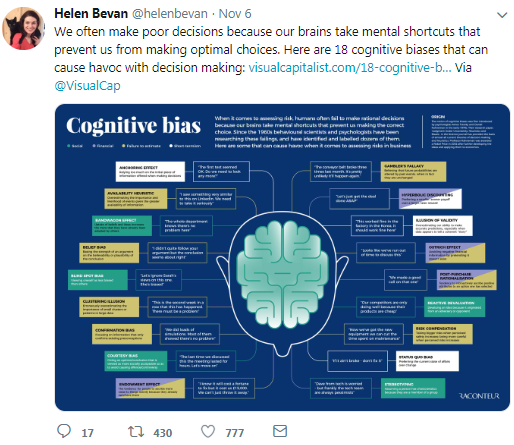514x445 pixels.
Task: Click the green Bandwagon Effect box
Action: coord(122,226)
